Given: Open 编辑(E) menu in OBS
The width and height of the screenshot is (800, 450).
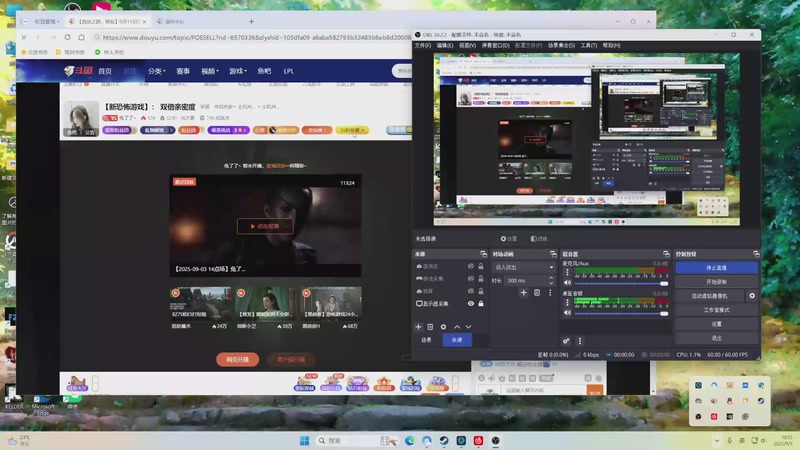Looking at the screenshot, I should click(x=445, y=45).
